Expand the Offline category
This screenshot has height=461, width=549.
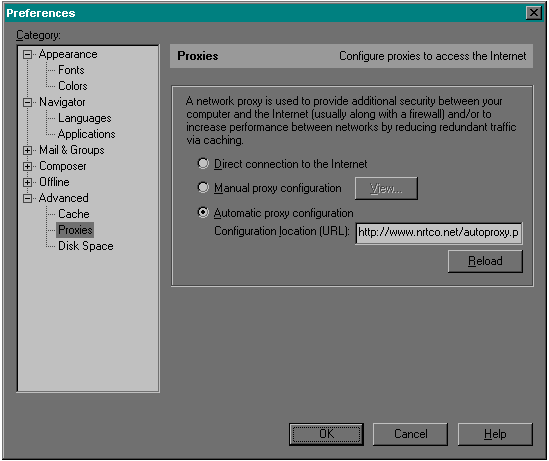point(27,182)
